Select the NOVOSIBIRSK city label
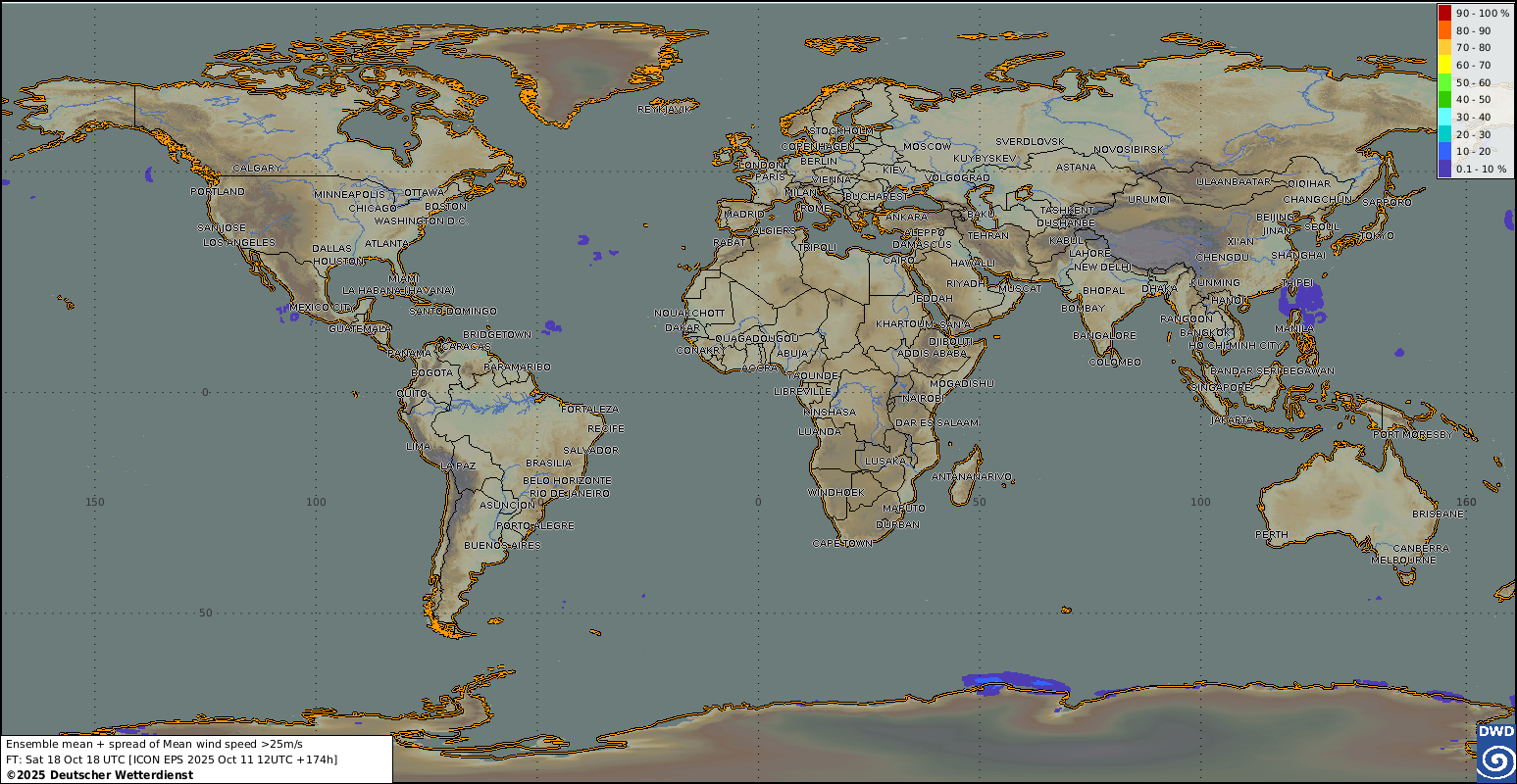This screenshot has width=1517, height=784. (1128, 149)
